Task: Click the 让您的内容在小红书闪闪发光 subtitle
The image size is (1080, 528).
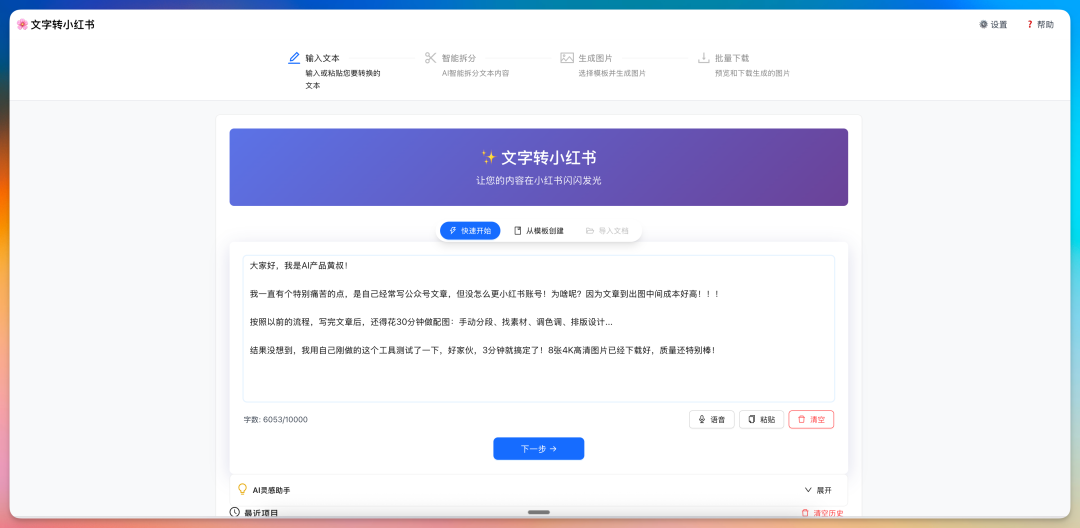Action: pyautogui.click(x=539, y=181)
